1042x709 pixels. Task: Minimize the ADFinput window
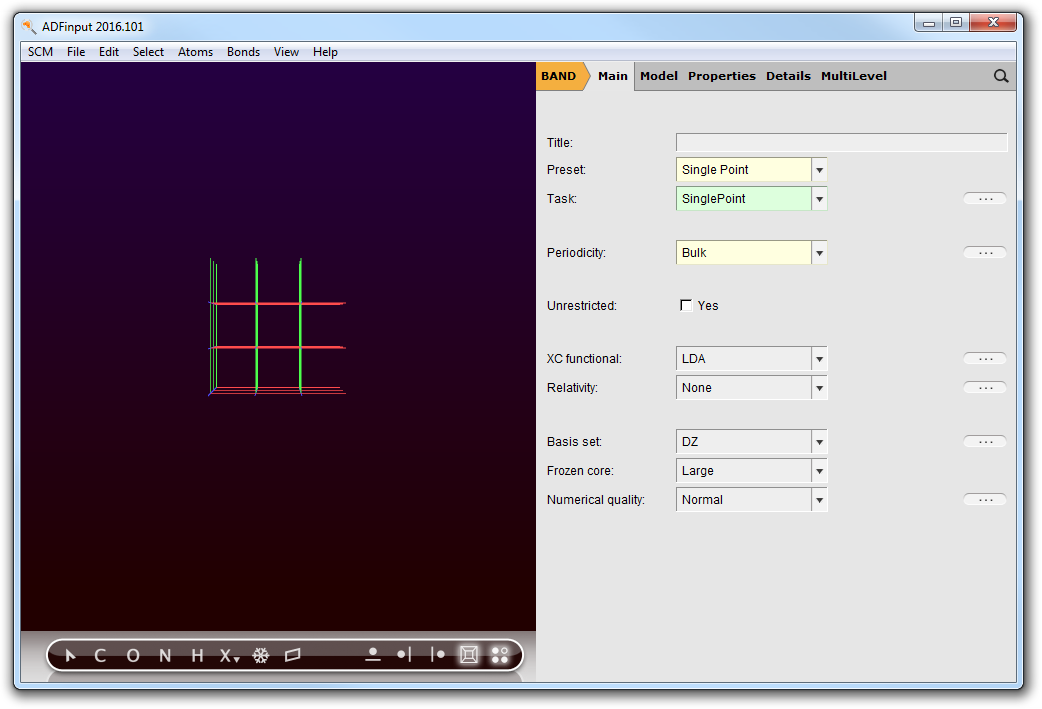929,23
